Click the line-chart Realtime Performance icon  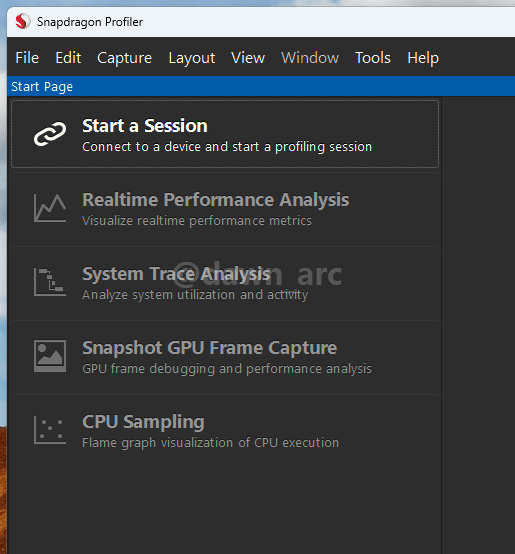click(50, 208)
